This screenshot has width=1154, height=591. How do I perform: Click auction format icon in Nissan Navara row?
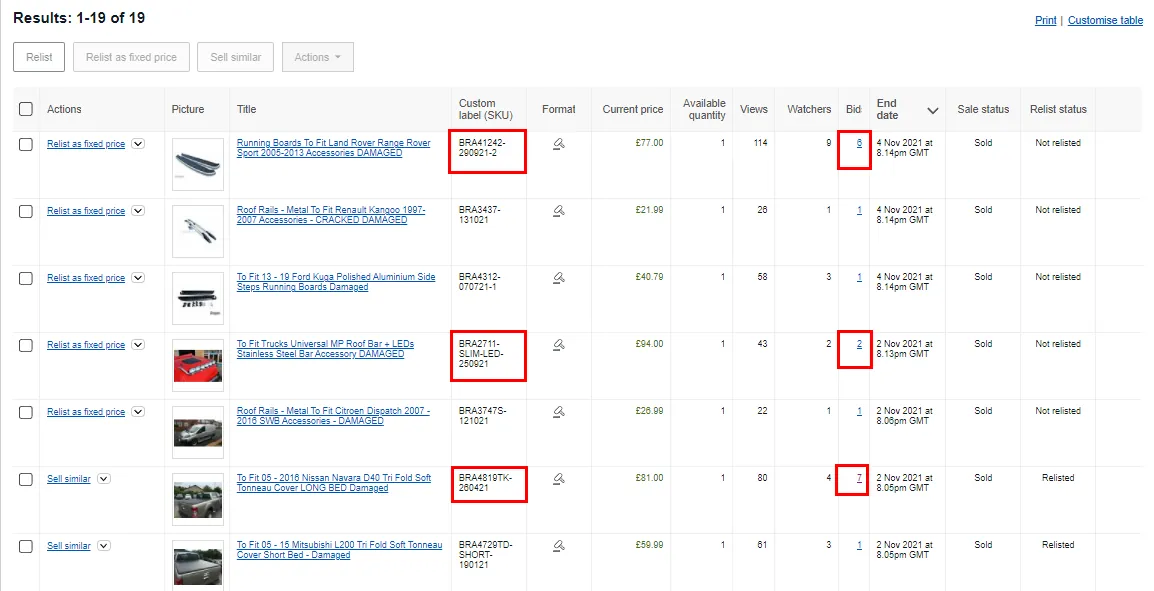(x=559, y=478)
